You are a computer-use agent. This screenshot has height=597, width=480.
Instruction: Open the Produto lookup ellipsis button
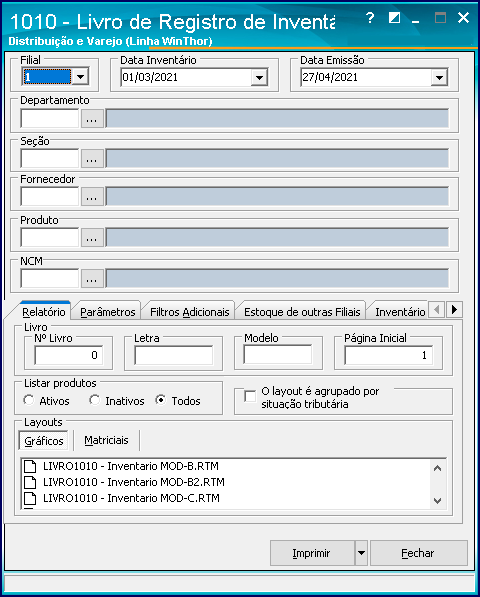click(92, 238)
